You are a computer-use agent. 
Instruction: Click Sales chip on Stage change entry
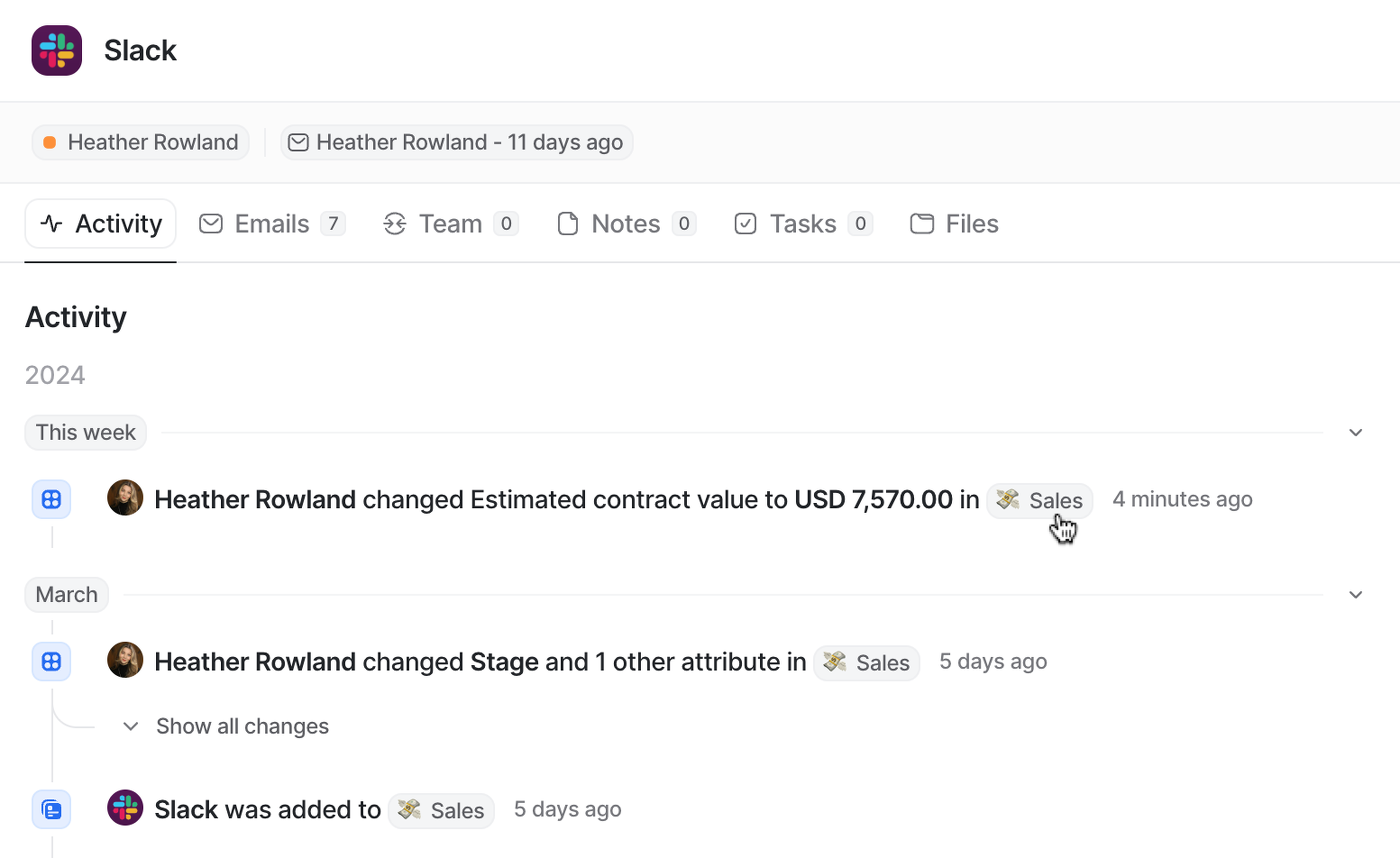[866, 663]
